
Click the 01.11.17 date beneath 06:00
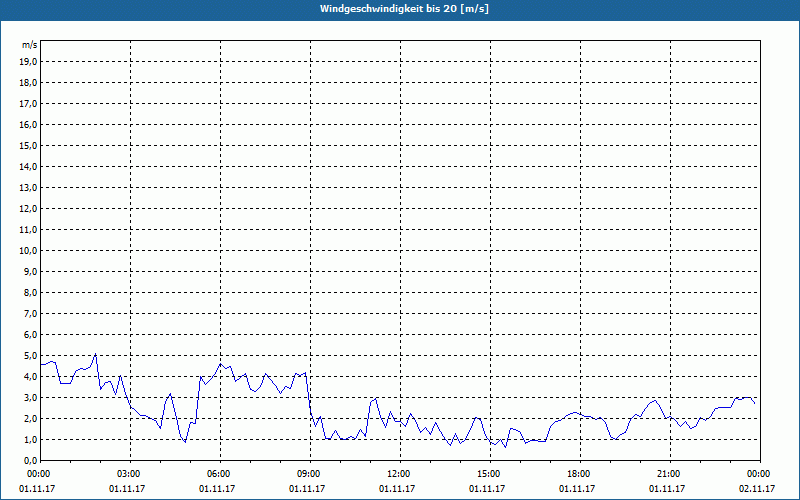[x=217, y=488]
